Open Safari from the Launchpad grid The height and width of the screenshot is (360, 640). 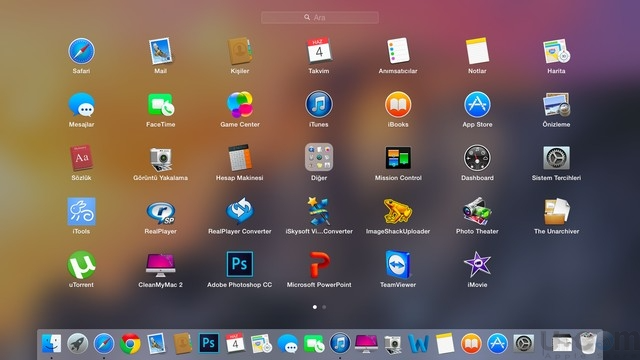tap(81, 51)
